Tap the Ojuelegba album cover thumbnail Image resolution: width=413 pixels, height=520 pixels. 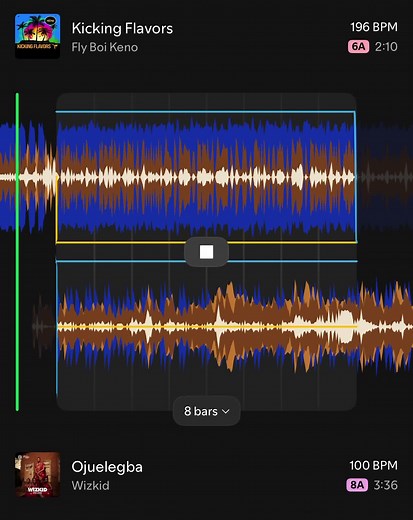(38, 475)
